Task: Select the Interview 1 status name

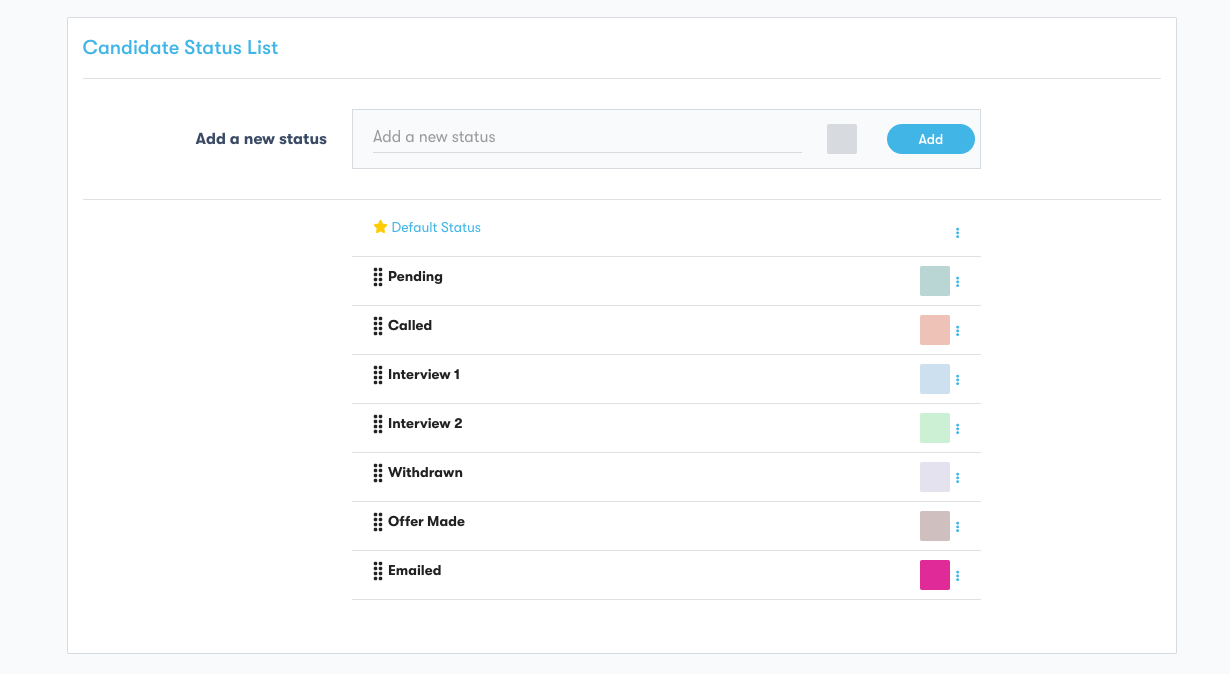Action: click(x=424, y=375)
